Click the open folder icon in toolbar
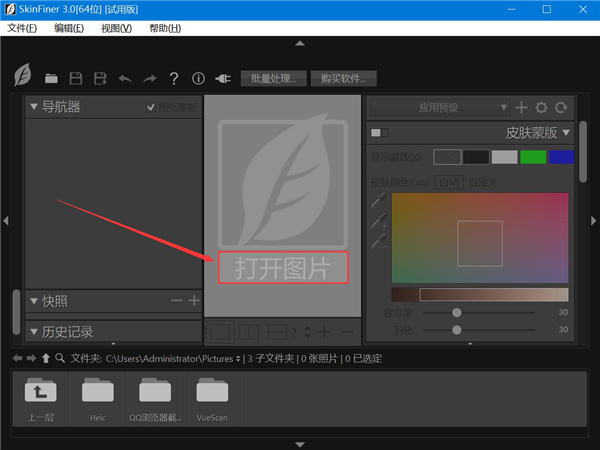This screenshot has width=600, height=450. tap(51, 78)
